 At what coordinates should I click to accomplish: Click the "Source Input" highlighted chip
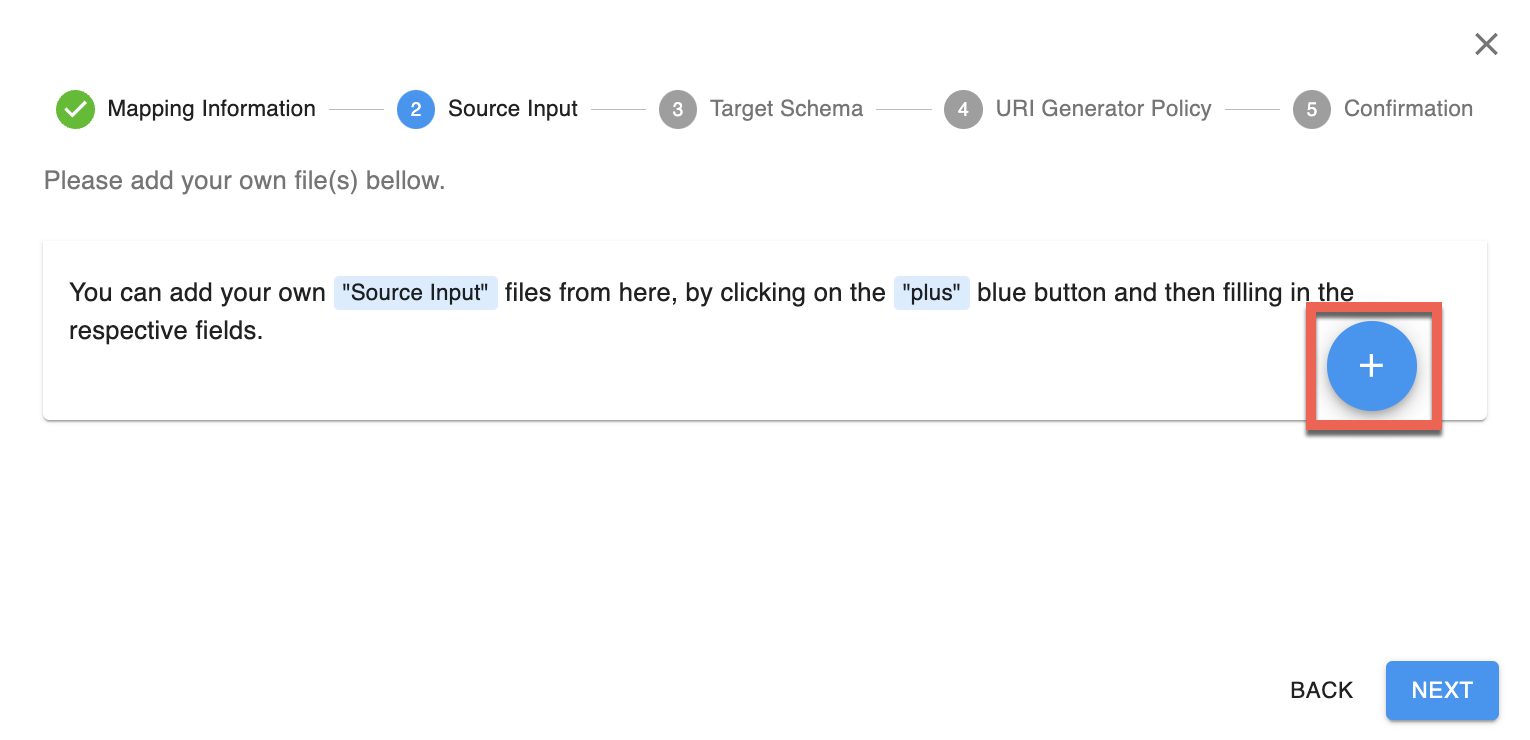point(415,293)
